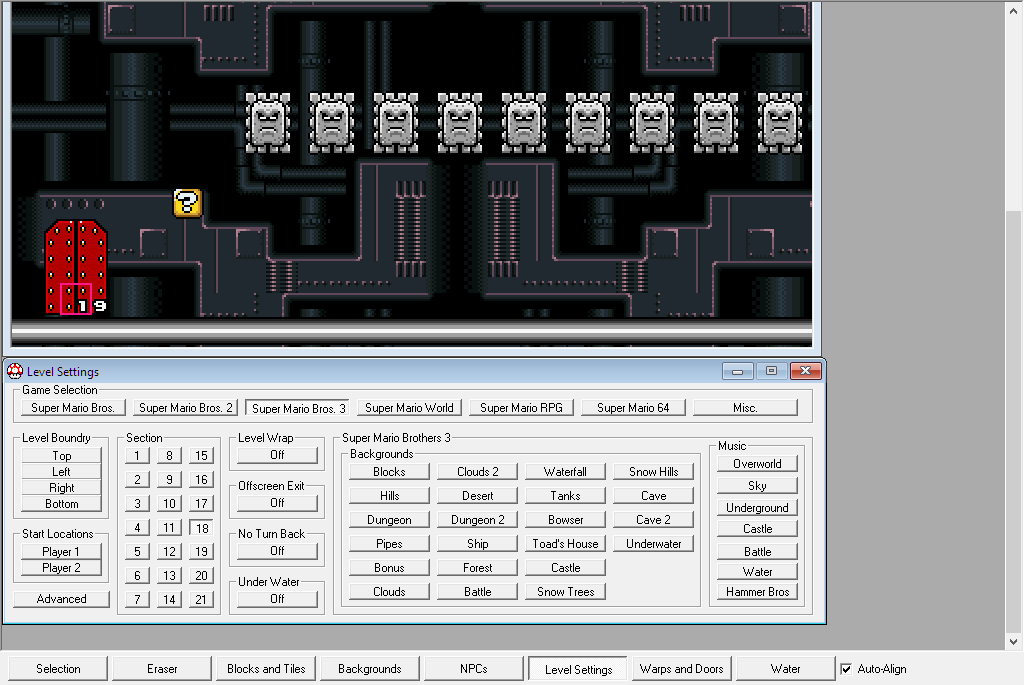Choose Super Mario World game

click(409, 408)
